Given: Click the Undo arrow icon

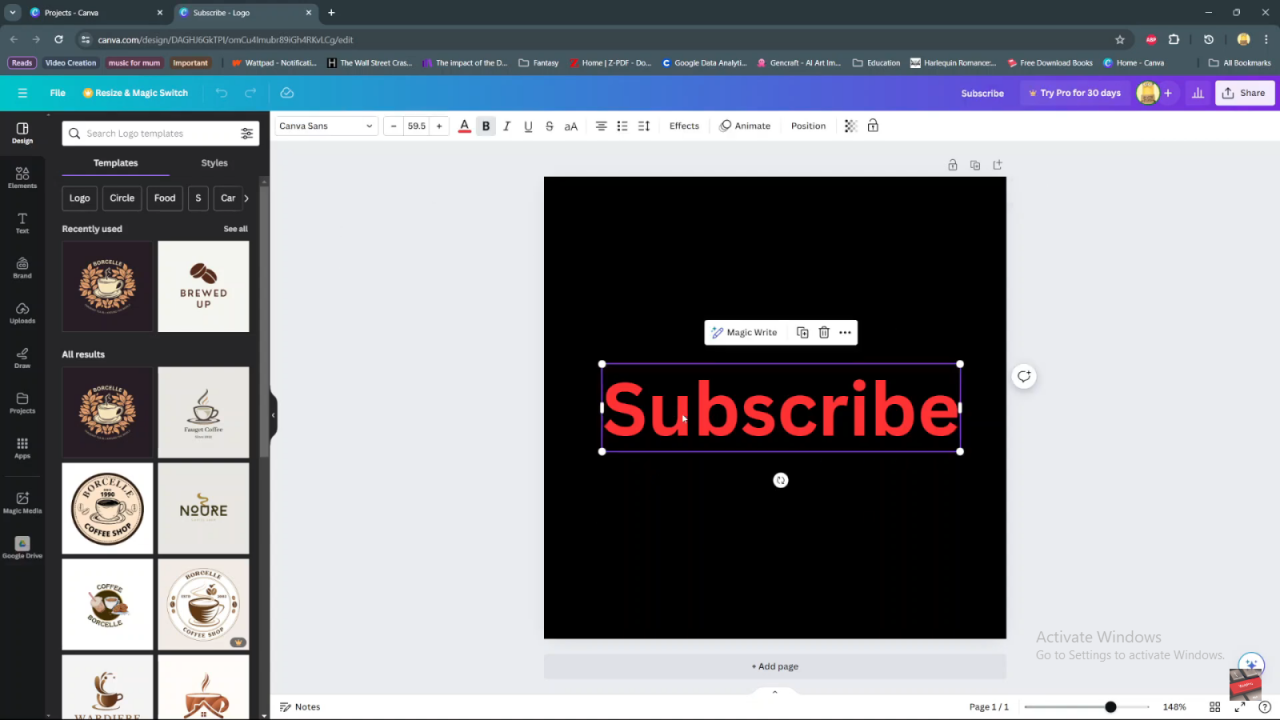Looking at the screenshot, I should [x=221, y=93].
